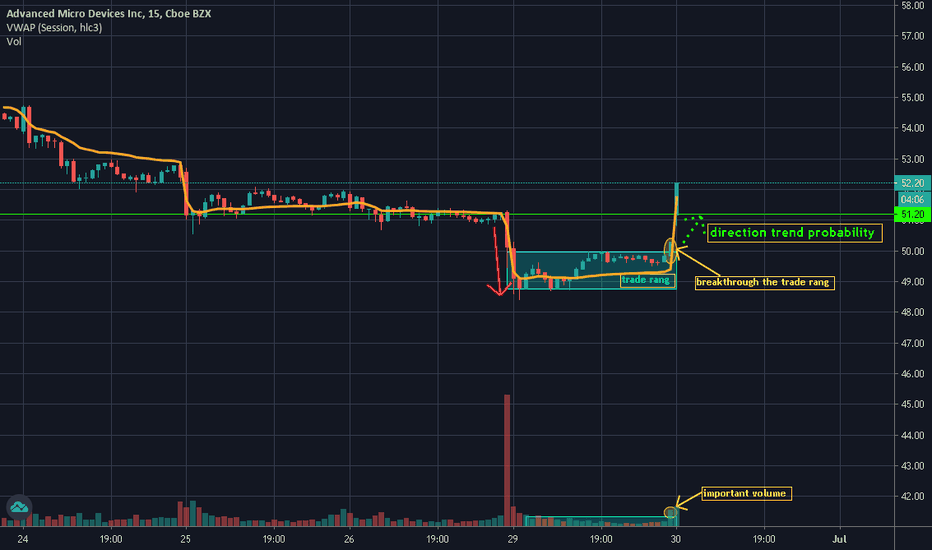
Task: Select the 'breakthrough the trade rang' annotation
Action: (764, 282)
